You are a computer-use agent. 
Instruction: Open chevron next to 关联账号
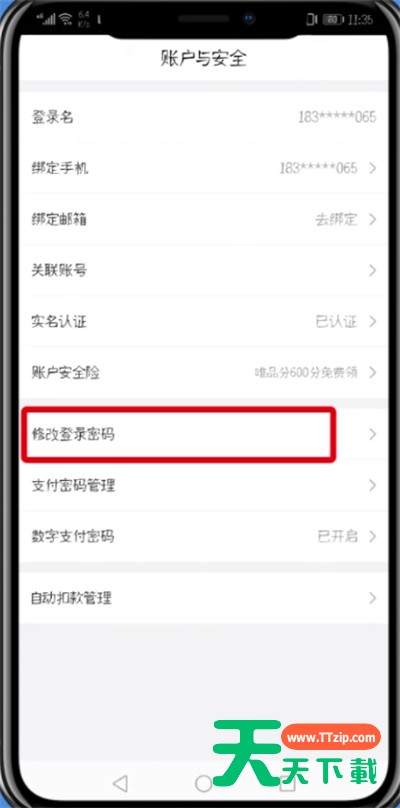(373, 271)
